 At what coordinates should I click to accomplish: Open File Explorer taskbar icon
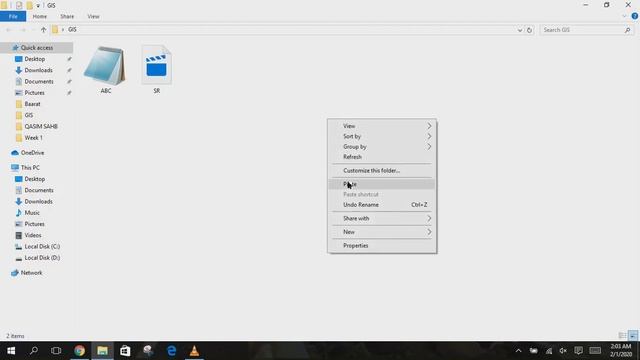(x=102, y=351)
